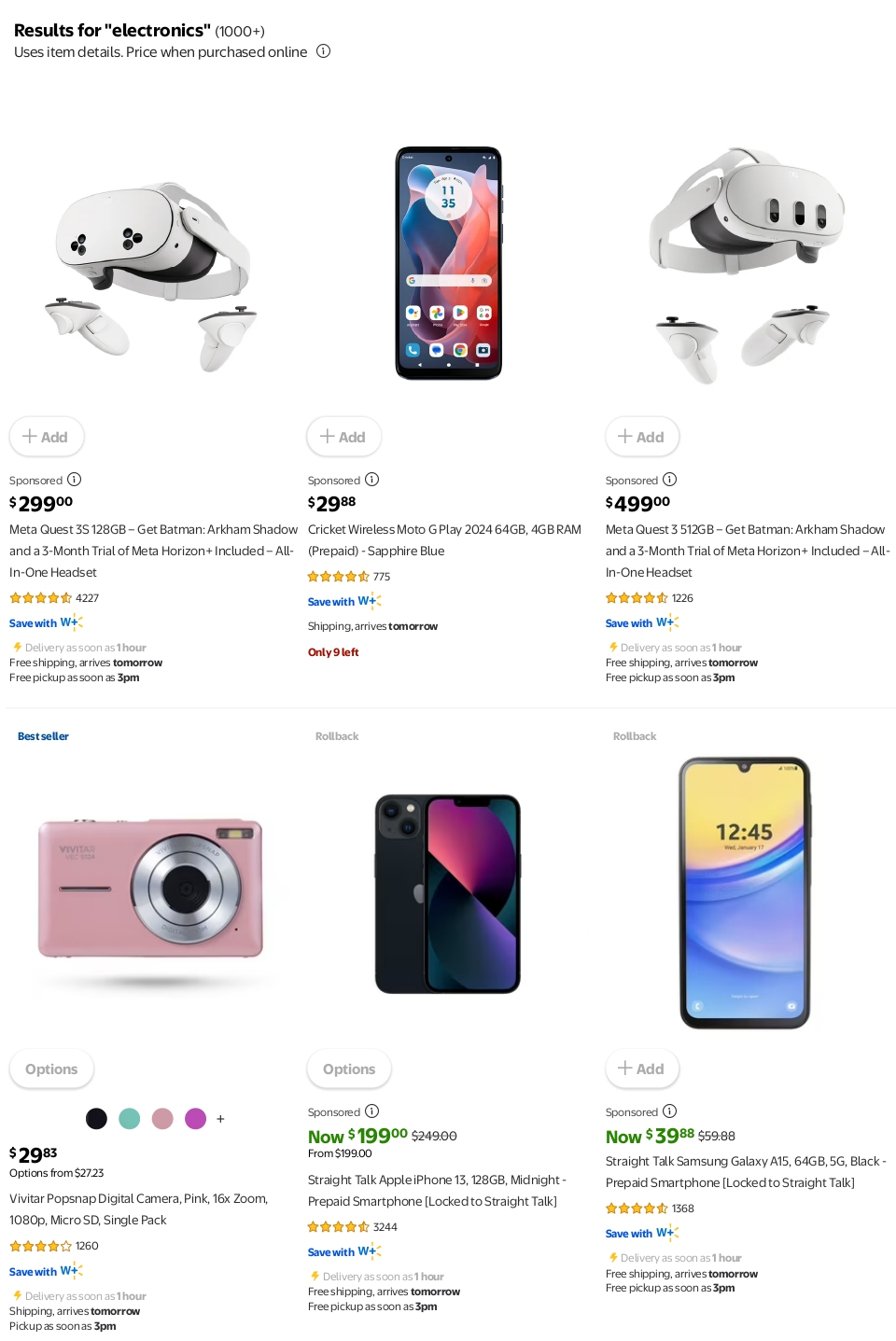Add Meta Quest 3S 128GB to cart
The width and height of the screenshot is (896, 1341).
coord(47,437)
